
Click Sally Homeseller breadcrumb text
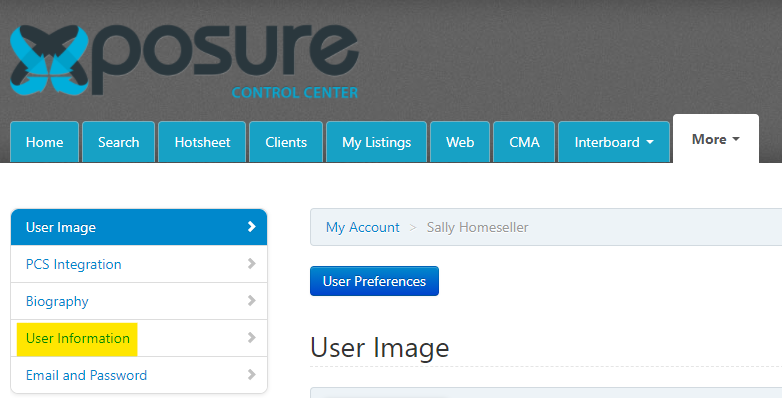[477, 227]
